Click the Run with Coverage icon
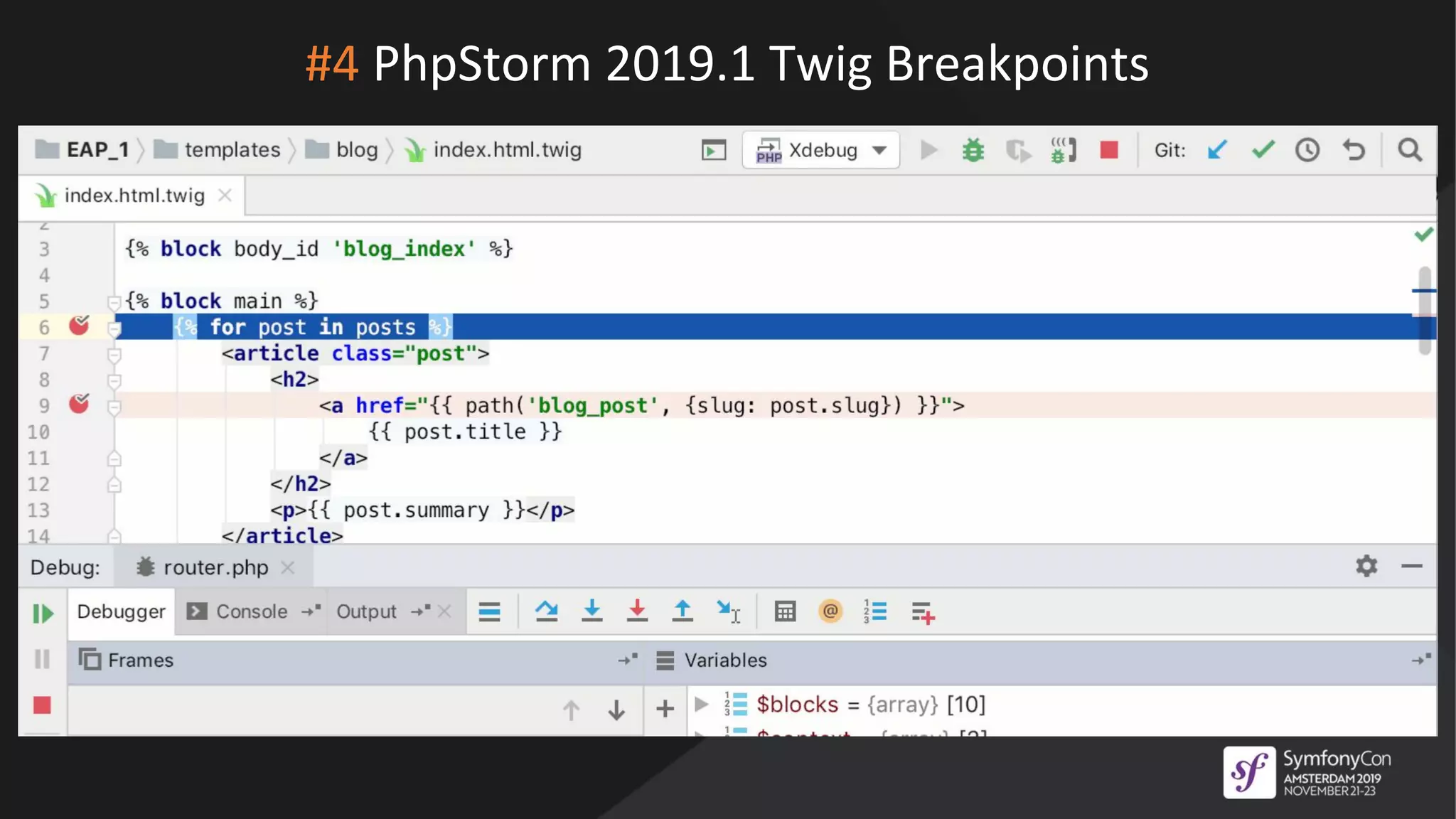 (x=1018, y=151)
